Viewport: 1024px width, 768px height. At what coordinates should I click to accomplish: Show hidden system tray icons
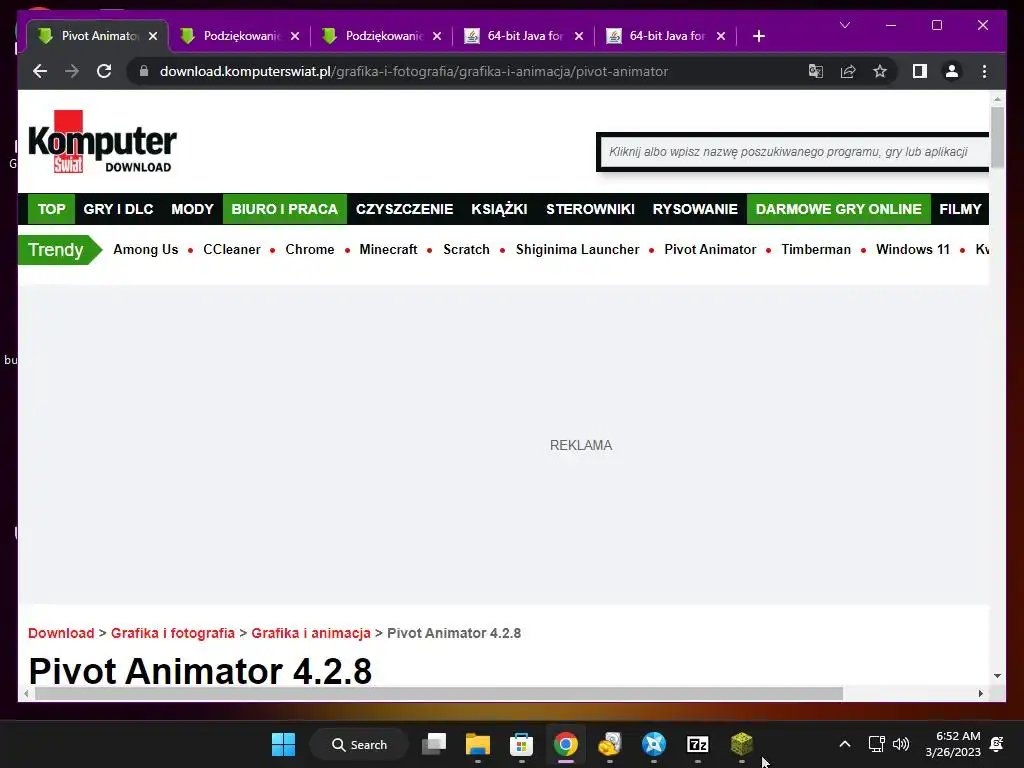tap(844, 744)
